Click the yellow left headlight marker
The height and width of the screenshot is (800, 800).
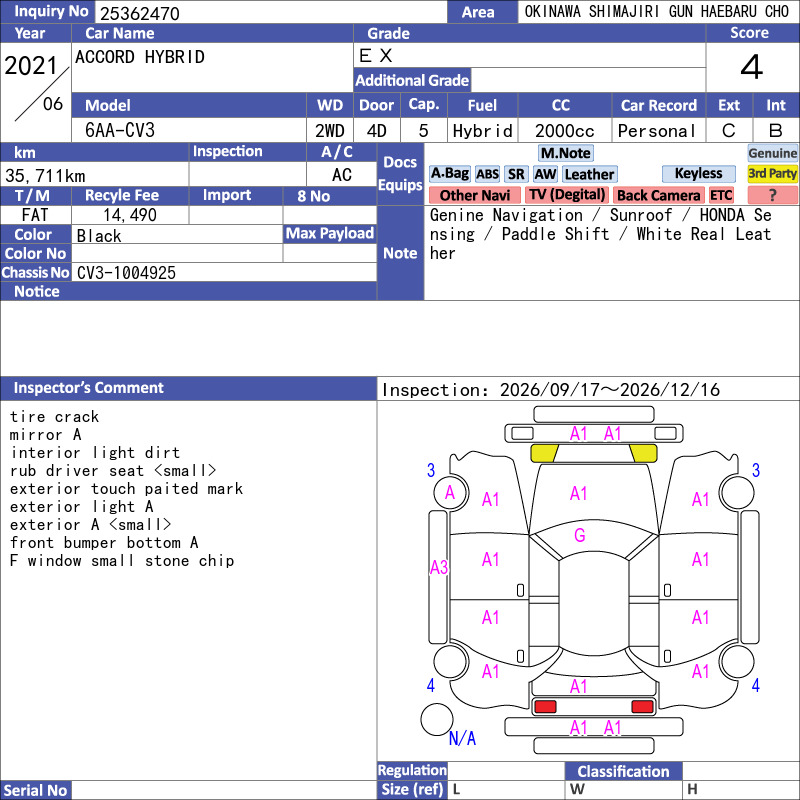point(544,453)
